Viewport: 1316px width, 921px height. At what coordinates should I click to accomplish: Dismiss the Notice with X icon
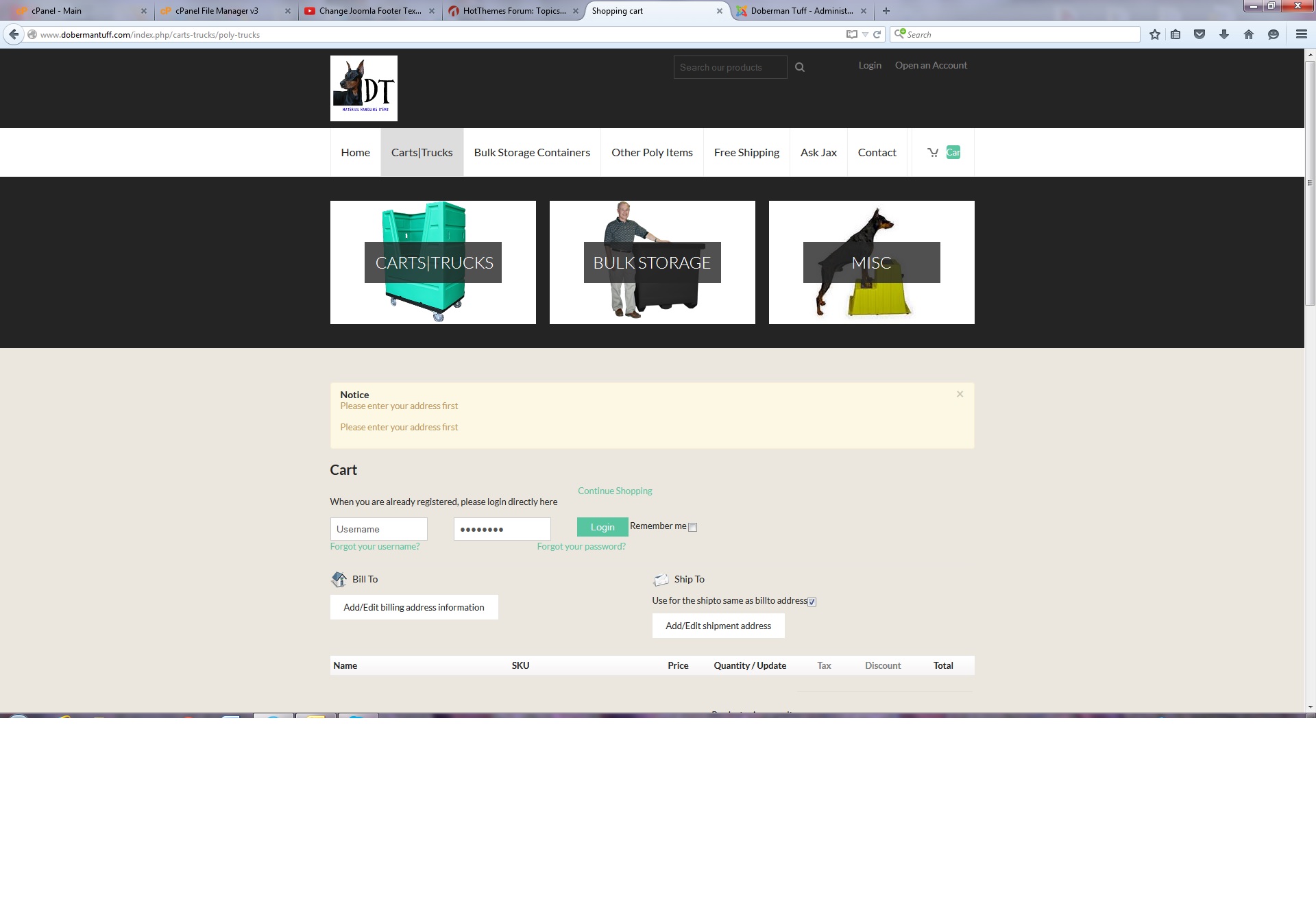pyautogui.click(x=960, y=394)
